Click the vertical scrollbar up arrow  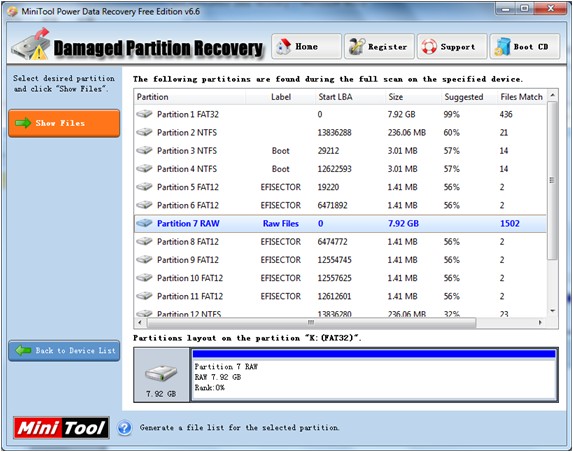tap(553, 95)
